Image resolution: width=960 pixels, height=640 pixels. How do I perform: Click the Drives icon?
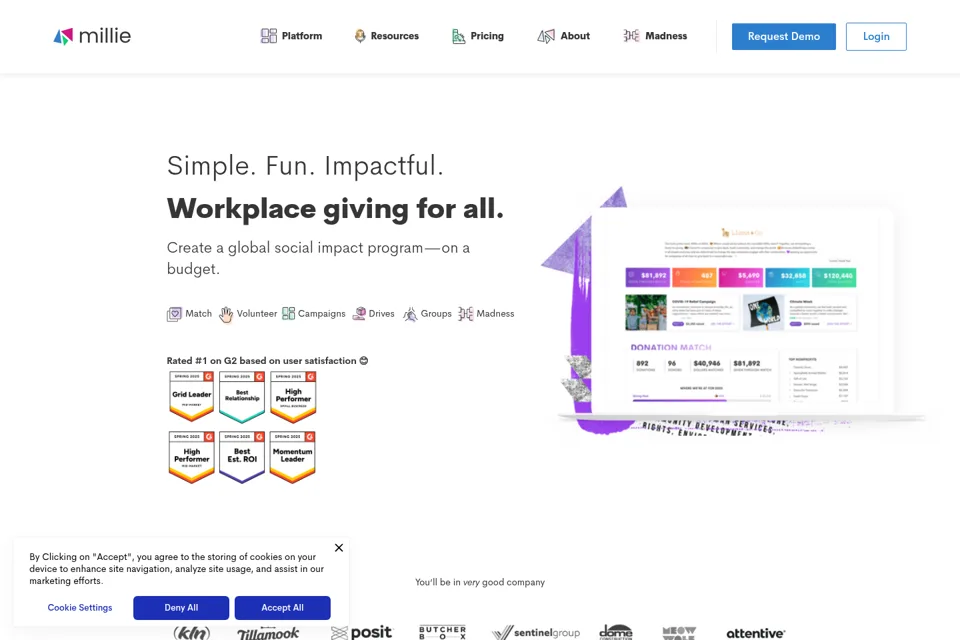[x=359, y=314]
